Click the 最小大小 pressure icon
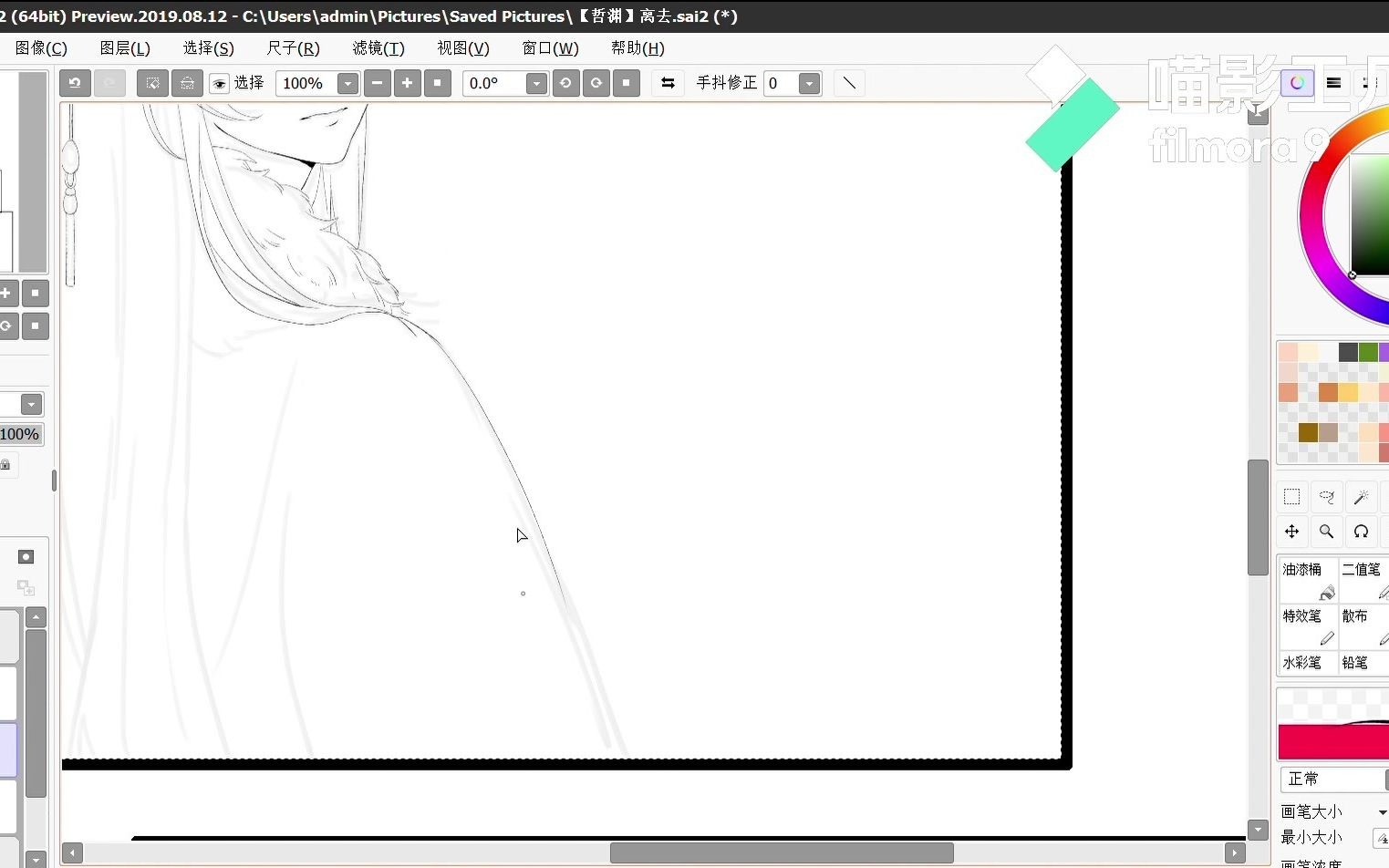Viewport: 1389px width, 868px height. point(1381,838)
